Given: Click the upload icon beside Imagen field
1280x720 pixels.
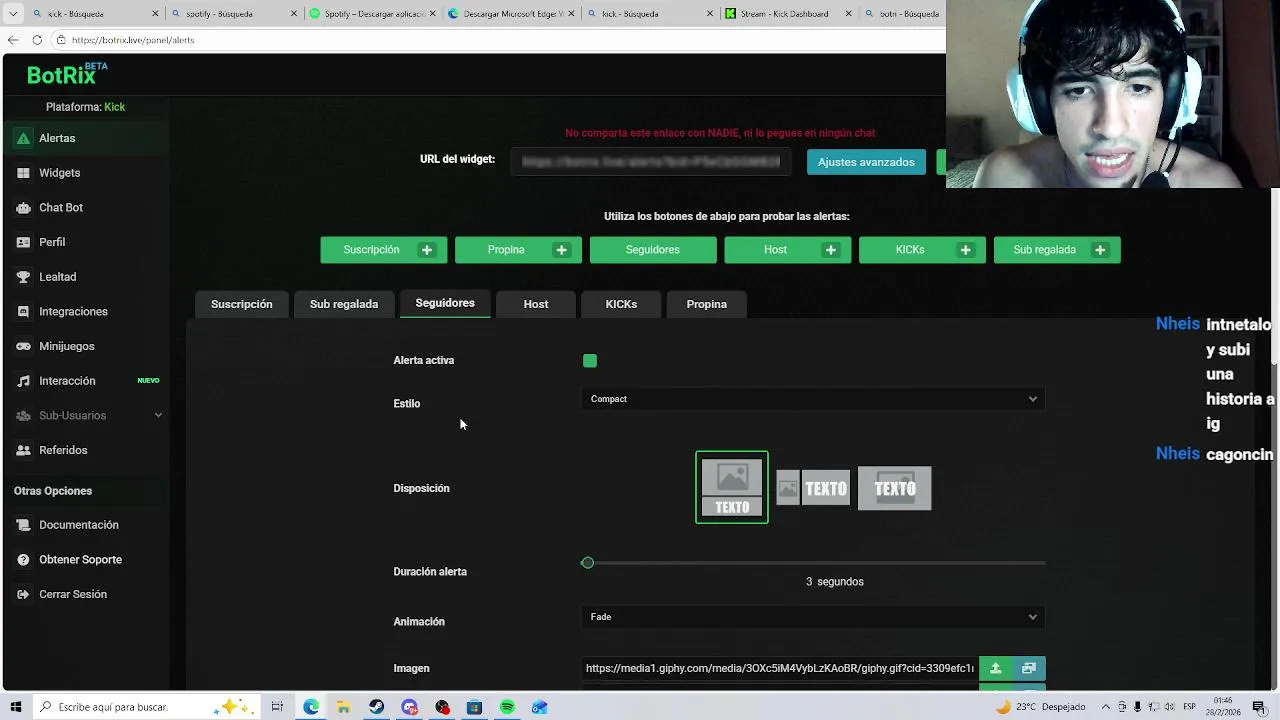Looking at the screenshot, I should [995, 668].
